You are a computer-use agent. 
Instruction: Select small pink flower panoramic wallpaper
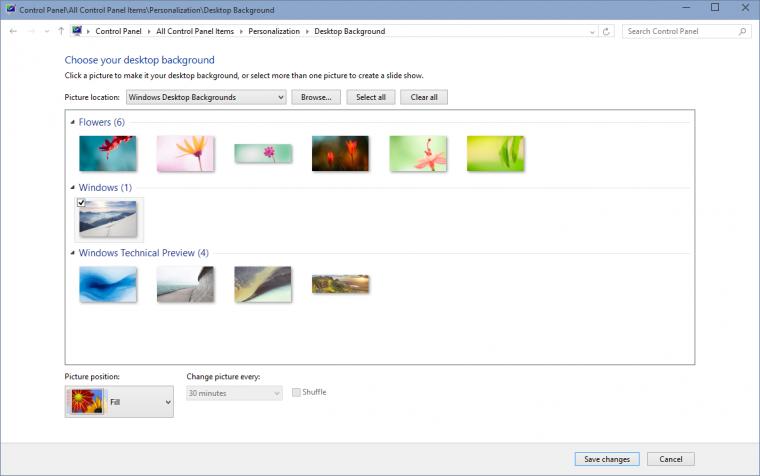point(263,154)
